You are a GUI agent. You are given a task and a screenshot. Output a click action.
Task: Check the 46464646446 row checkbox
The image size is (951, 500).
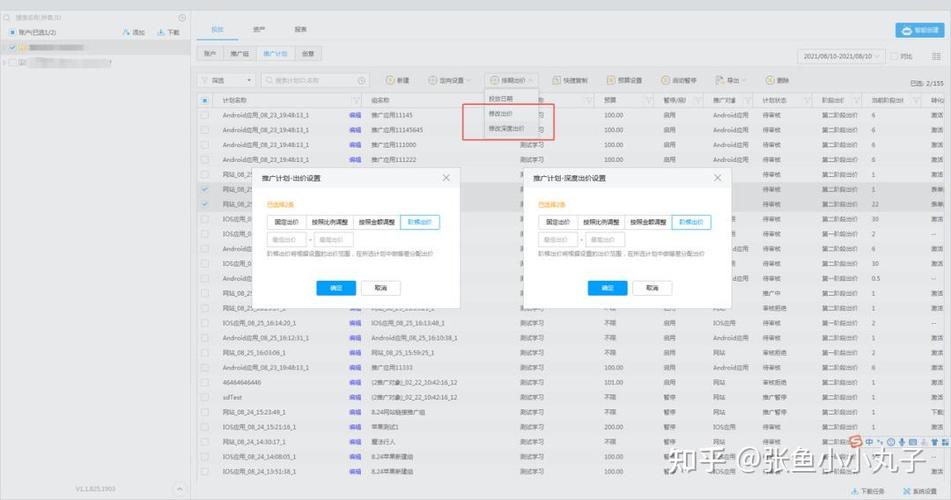204,382
